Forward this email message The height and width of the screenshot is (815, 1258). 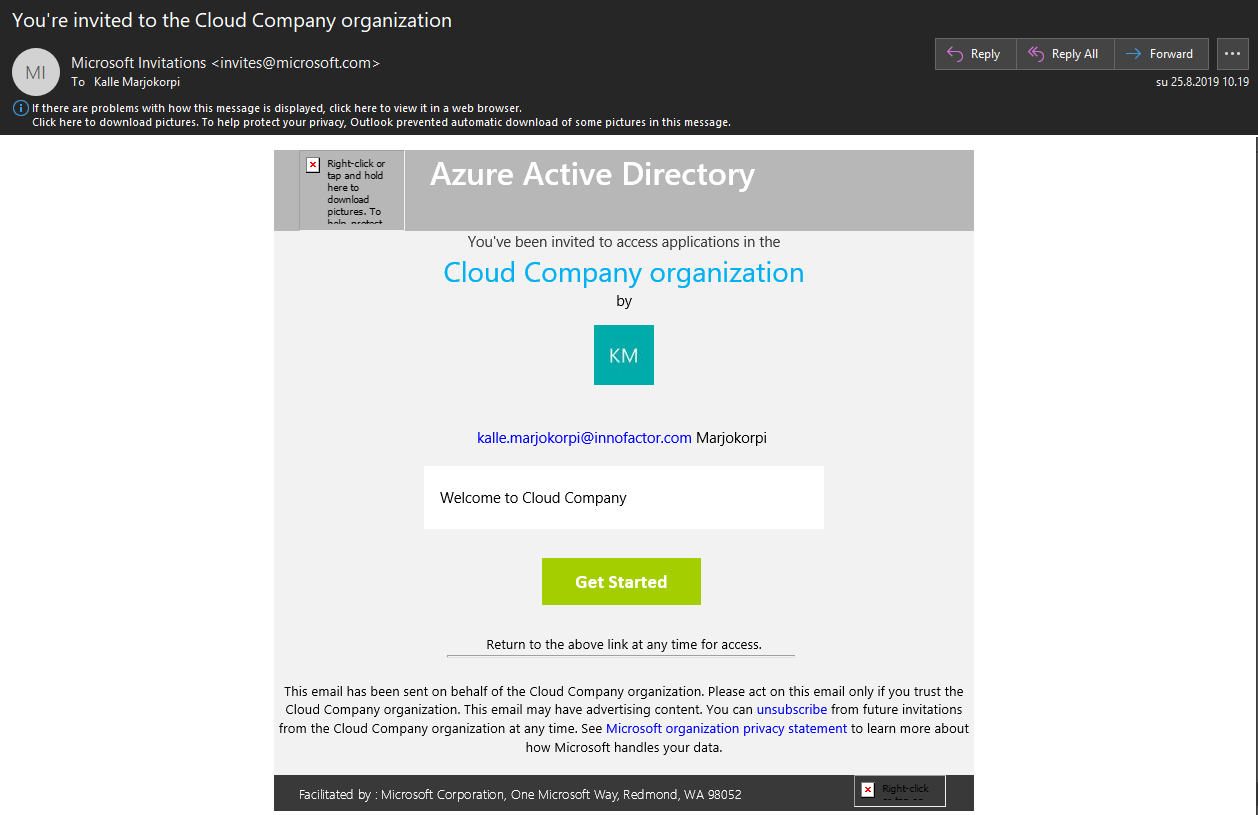click(1162, 54)
